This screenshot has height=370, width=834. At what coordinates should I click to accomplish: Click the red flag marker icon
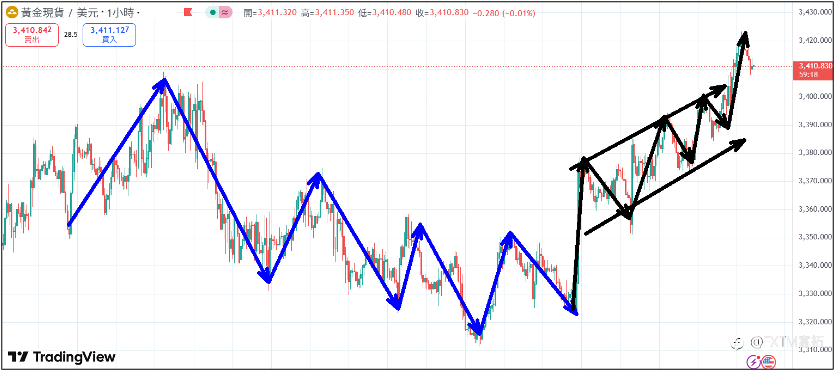coord(187,12)
